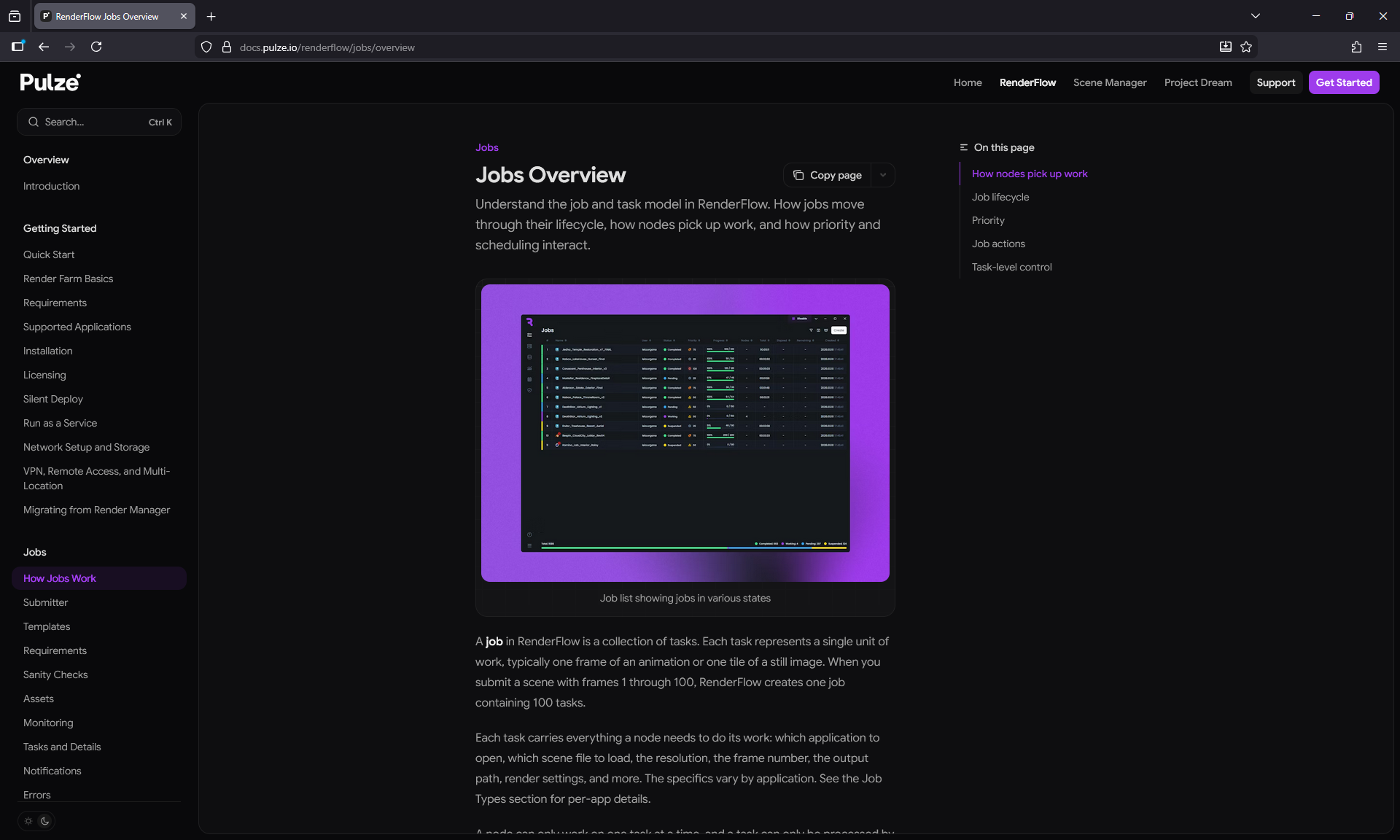This screenshot has width=1400, height=840.
Task: Open Requirements under Getting Started
Action: click(55, 303)
